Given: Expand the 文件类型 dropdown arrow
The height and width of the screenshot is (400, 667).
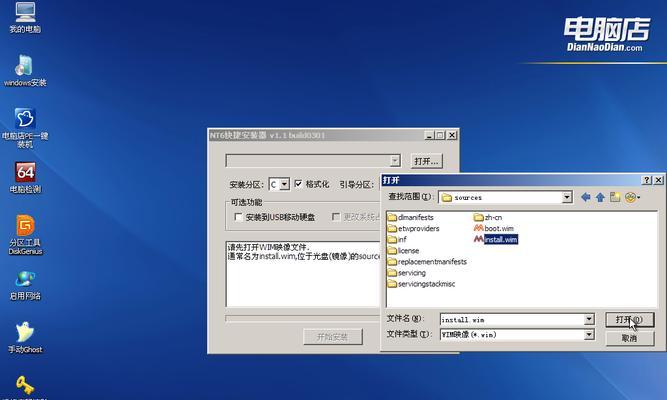Looking at the screenshot, I should [x=589, y=335].
